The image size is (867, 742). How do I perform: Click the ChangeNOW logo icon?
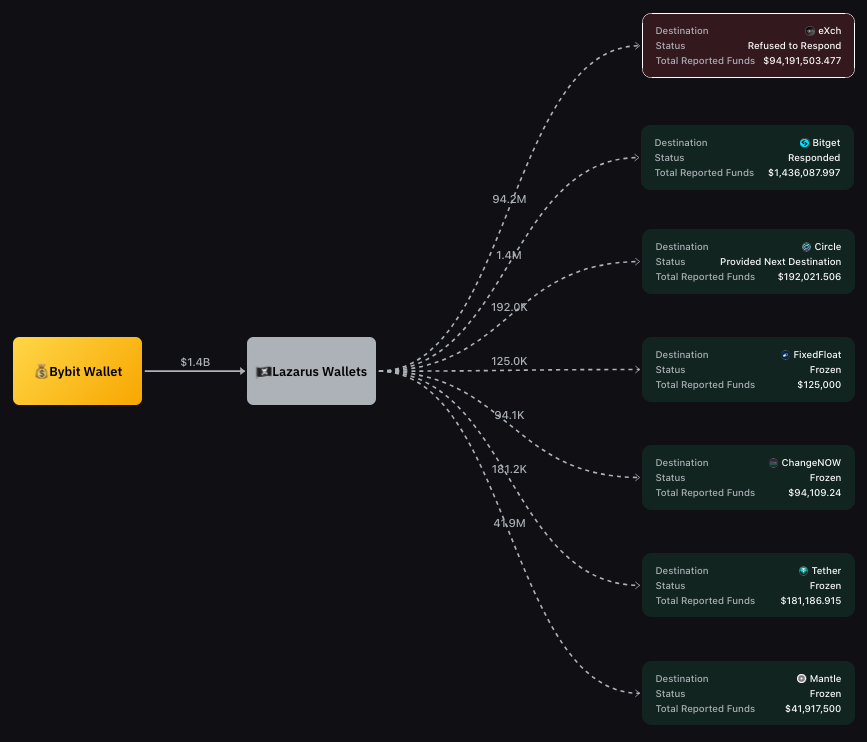pyautogui.click(x=774, y=463)
